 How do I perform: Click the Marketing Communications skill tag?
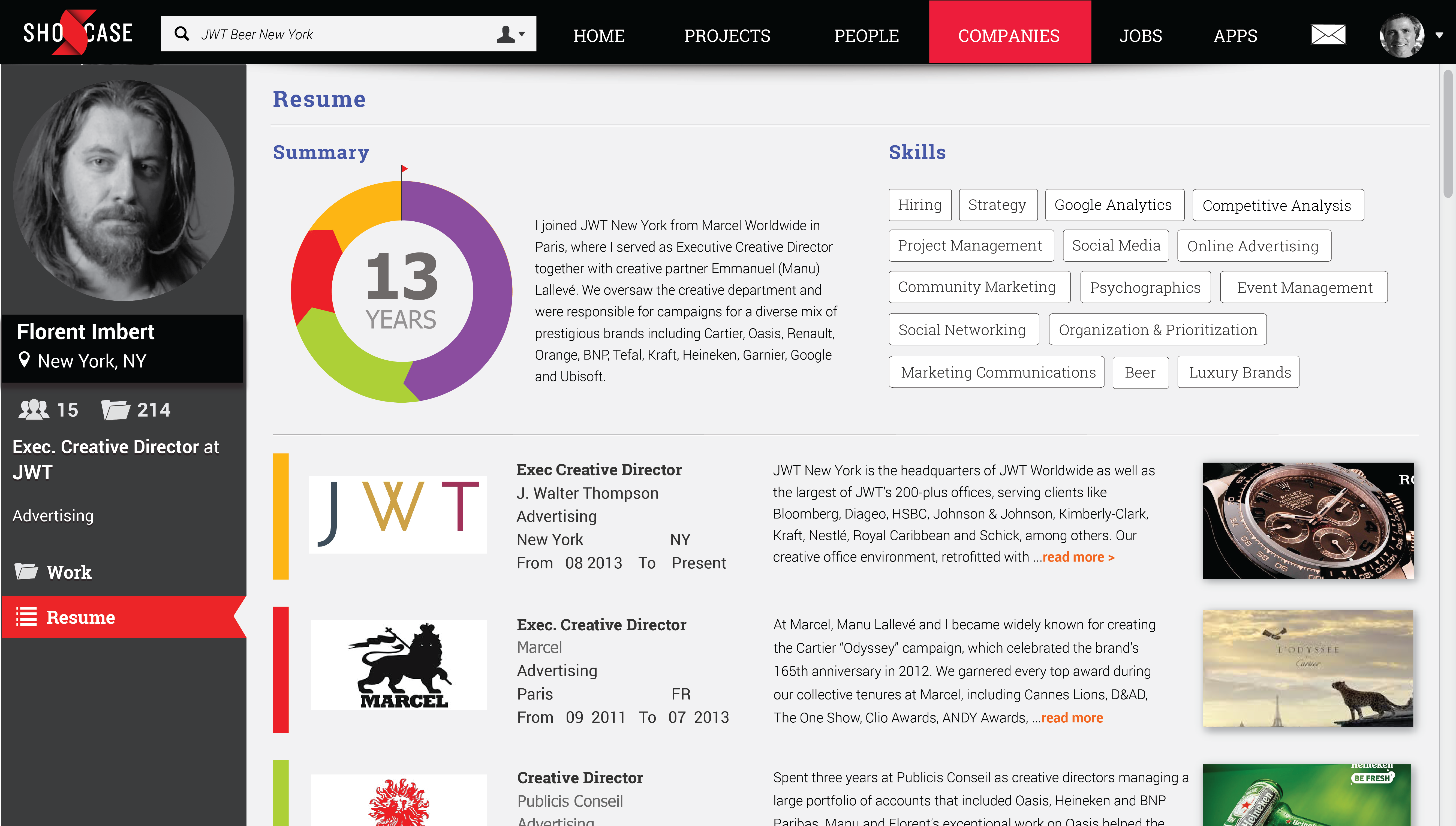(996, 372)
